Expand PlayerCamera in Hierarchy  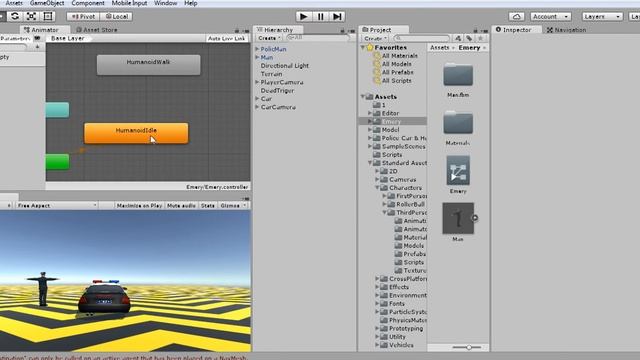pyautogui.click(x=257, y=82)
